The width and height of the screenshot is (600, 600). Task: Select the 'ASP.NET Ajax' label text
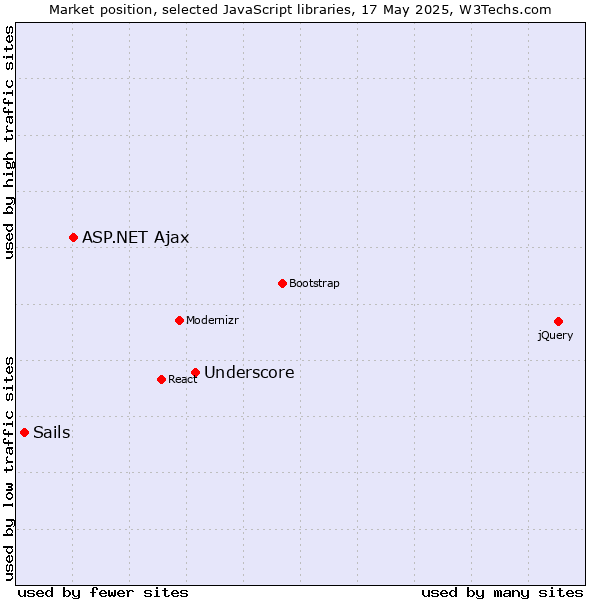coord(135,238)
